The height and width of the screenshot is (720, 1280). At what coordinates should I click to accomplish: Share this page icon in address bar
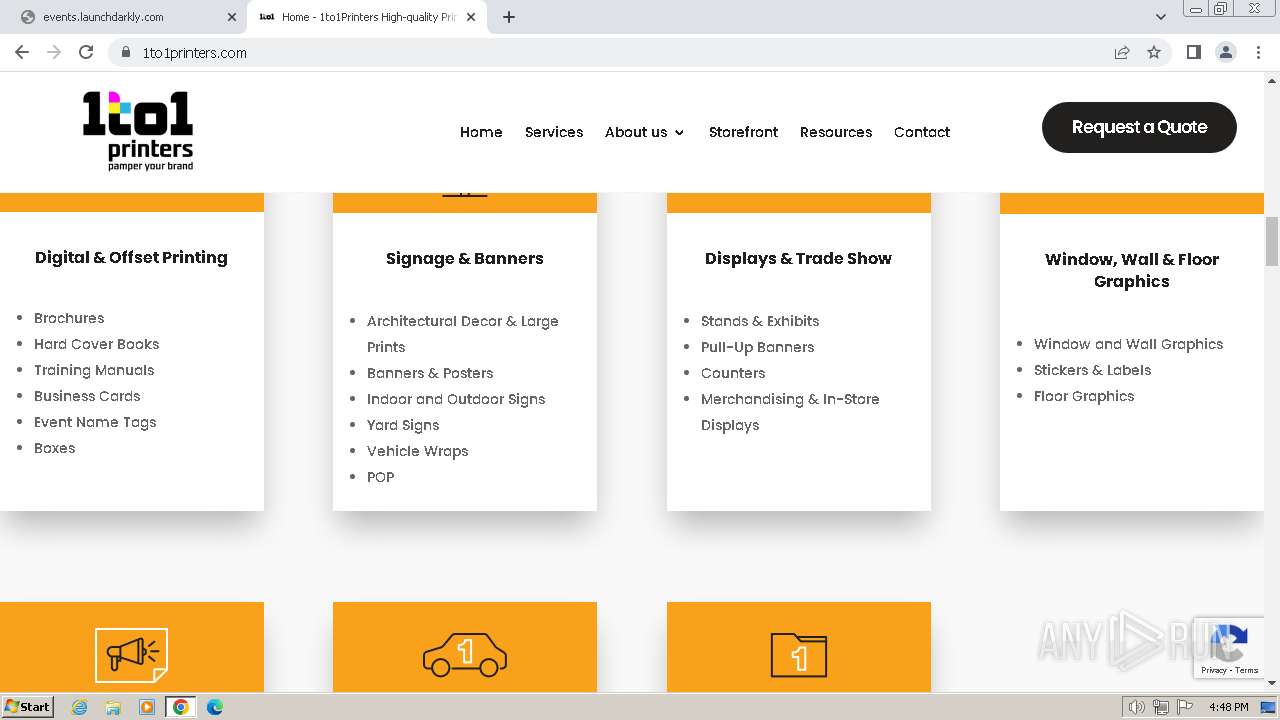tap(1122, 52)
